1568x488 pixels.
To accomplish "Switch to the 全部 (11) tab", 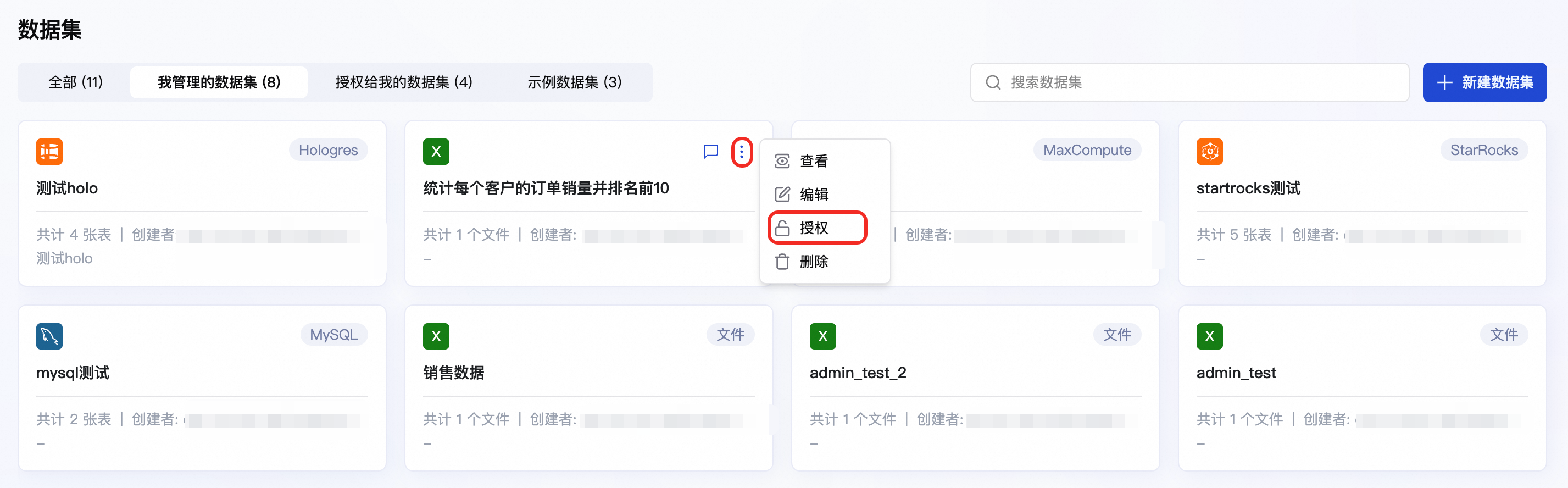I will point(75,82).
